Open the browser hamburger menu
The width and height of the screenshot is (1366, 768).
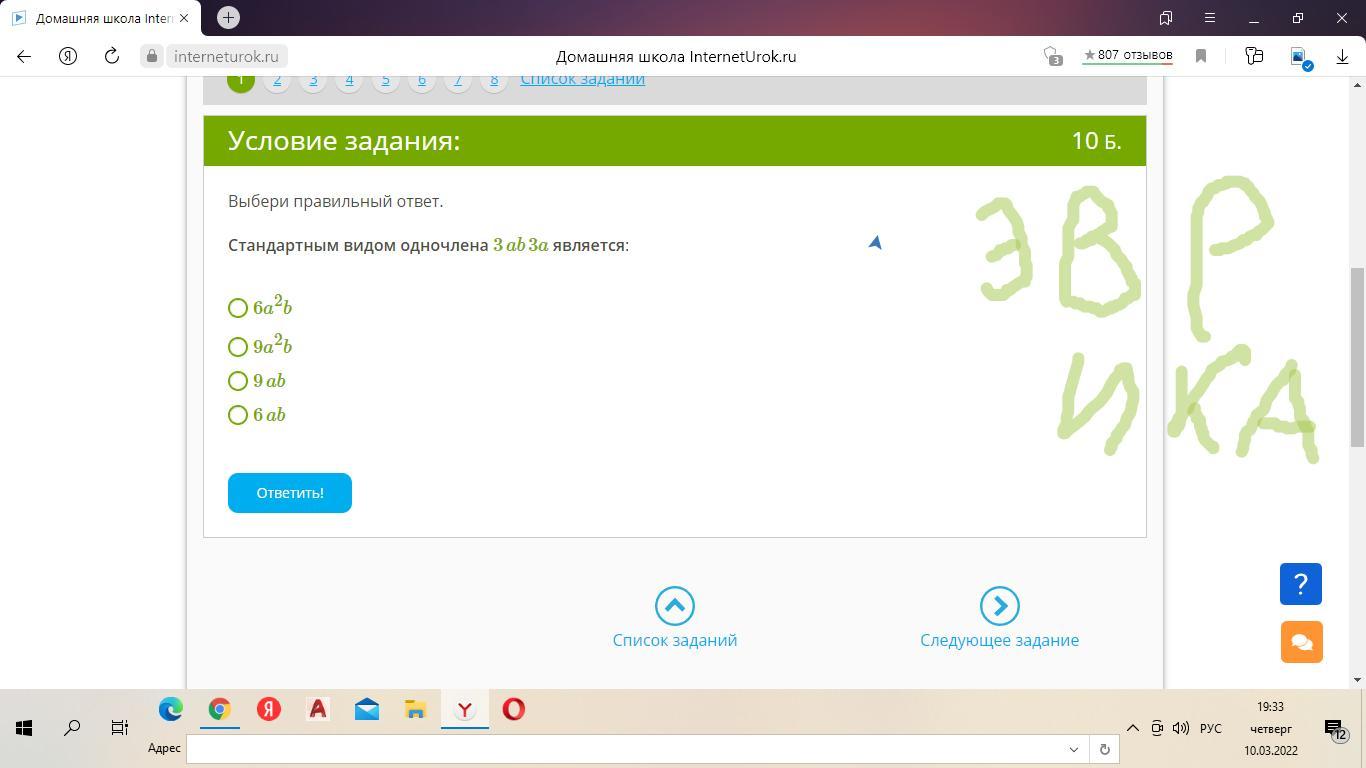[1210, 18]
